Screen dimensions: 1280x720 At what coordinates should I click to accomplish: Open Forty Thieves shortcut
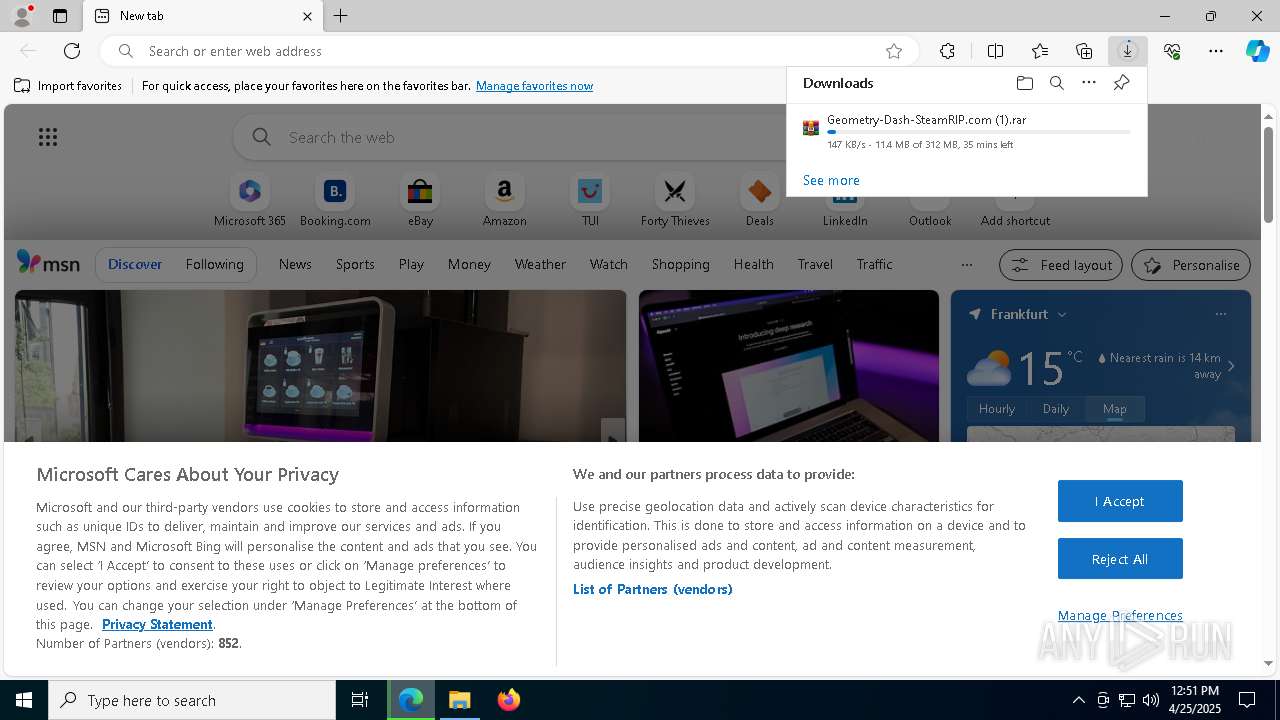[x=675, y=201]
